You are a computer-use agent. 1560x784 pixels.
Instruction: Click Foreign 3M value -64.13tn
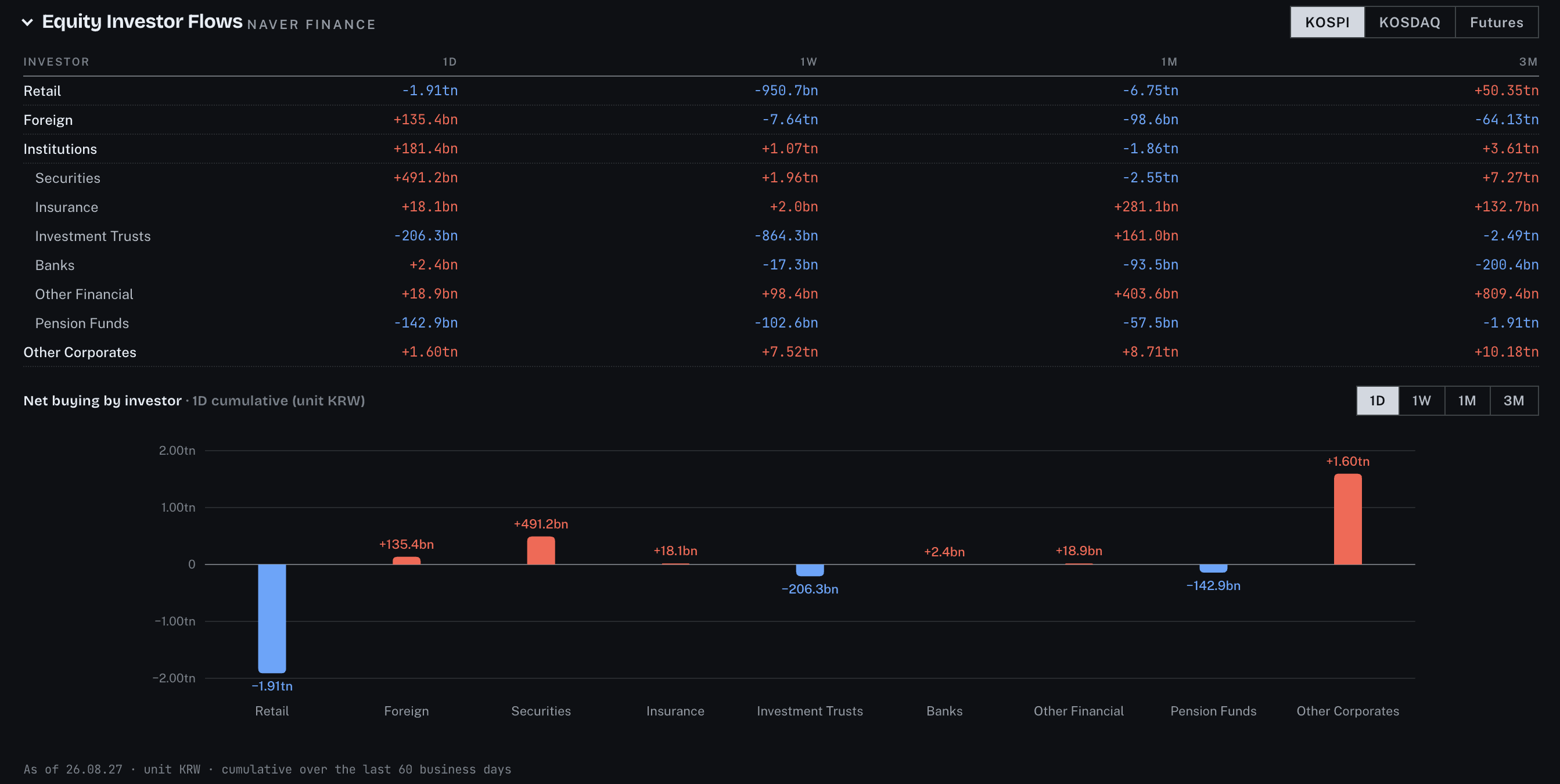tap(1506, 120)
